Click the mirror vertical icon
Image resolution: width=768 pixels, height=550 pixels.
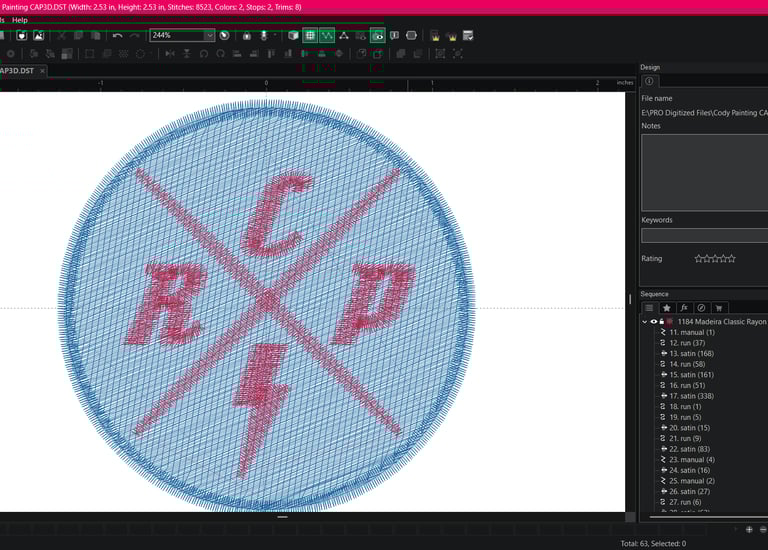187,54
